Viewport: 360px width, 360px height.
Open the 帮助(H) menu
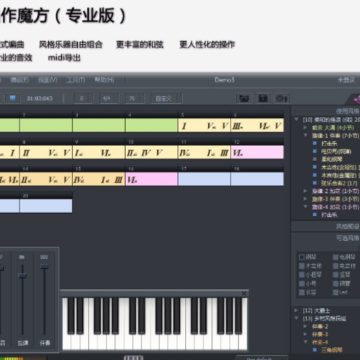coord(104,80)
